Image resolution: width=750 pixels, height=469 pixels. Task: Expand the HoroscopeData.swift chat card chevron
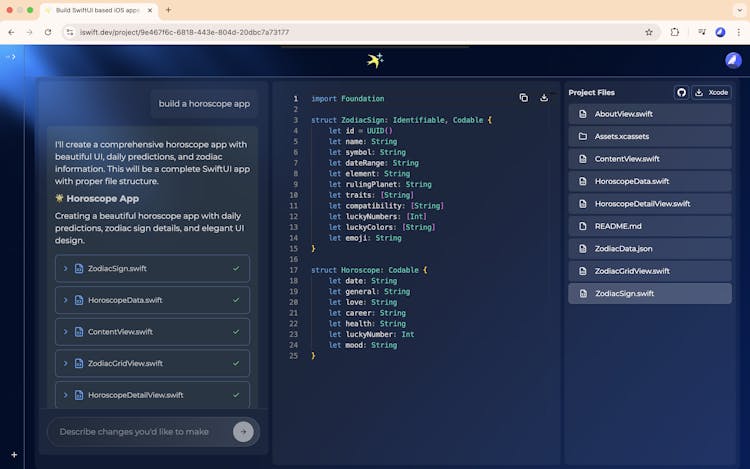click(x=66, y=300)
